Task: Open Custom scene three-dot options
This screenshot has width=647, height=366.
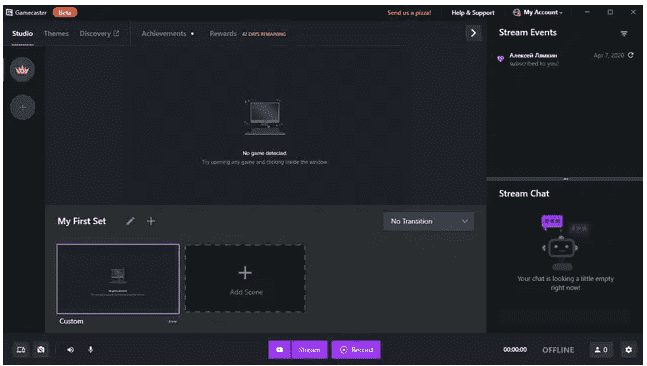Action: pyautogui.click(x=172, y=321)
